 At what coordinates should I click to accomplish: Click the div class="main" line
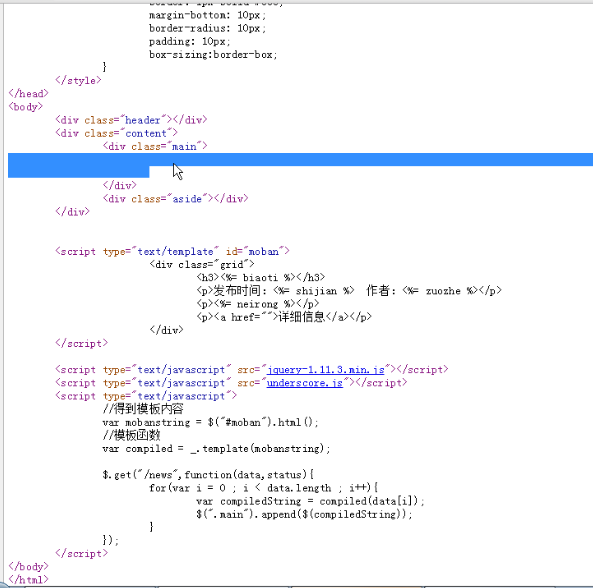coord(155,146)
